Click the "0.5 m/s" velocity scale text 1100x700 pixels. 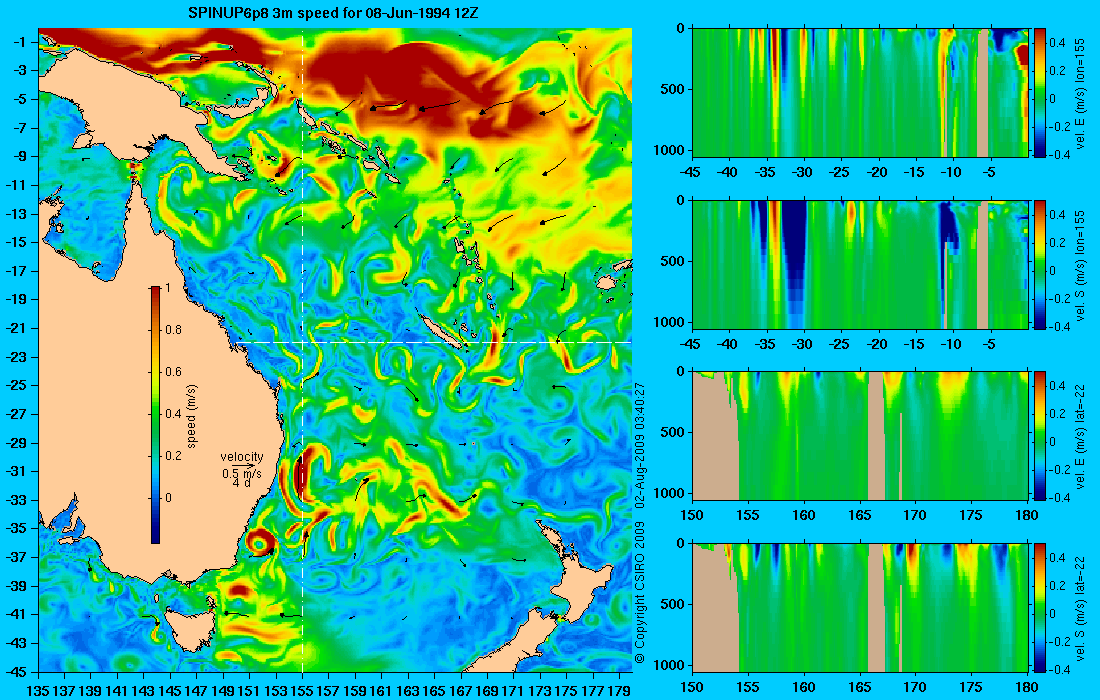(241, 474)
